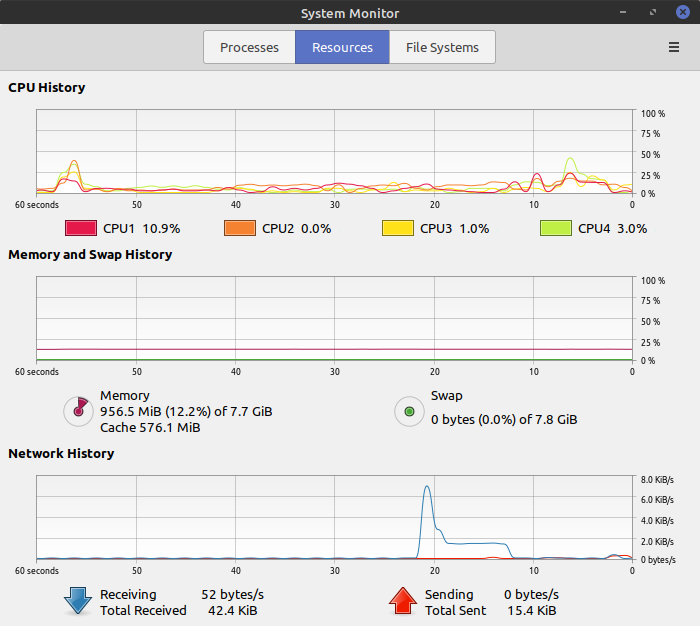Image resolution: width=700 pixels, height=626 pixels.
Task: Open the hamburger menu button
Action: (x=674, y=47)
